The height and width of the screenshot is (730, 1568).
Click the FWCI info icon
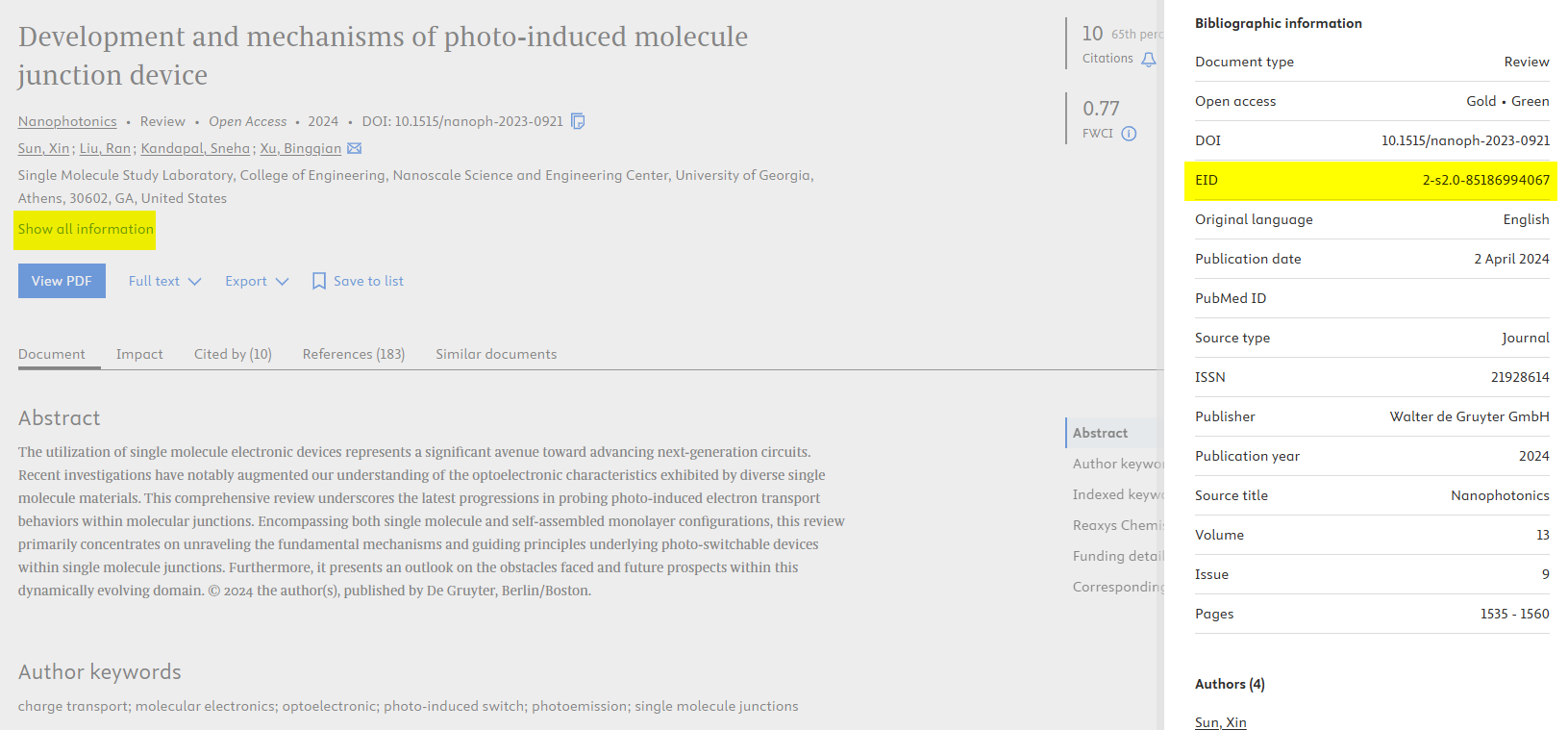tap(1129, 134)
